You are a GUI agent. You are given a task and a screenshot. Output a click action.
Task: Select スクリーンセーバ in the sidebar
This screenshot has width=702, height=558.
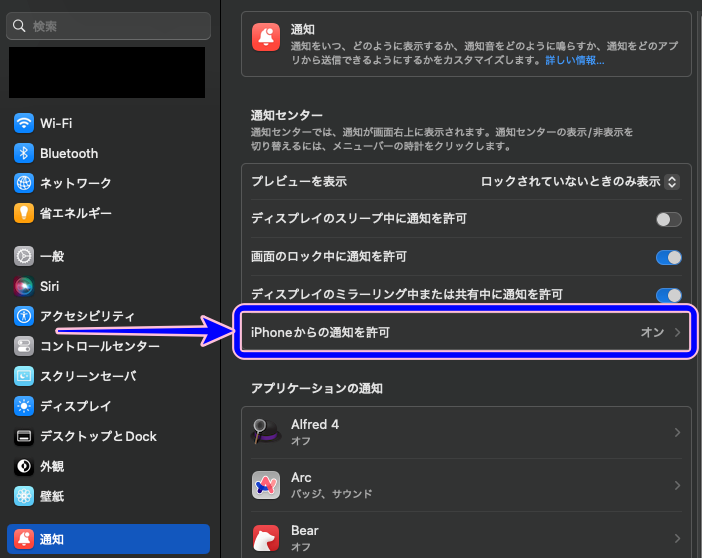(108, 376)
